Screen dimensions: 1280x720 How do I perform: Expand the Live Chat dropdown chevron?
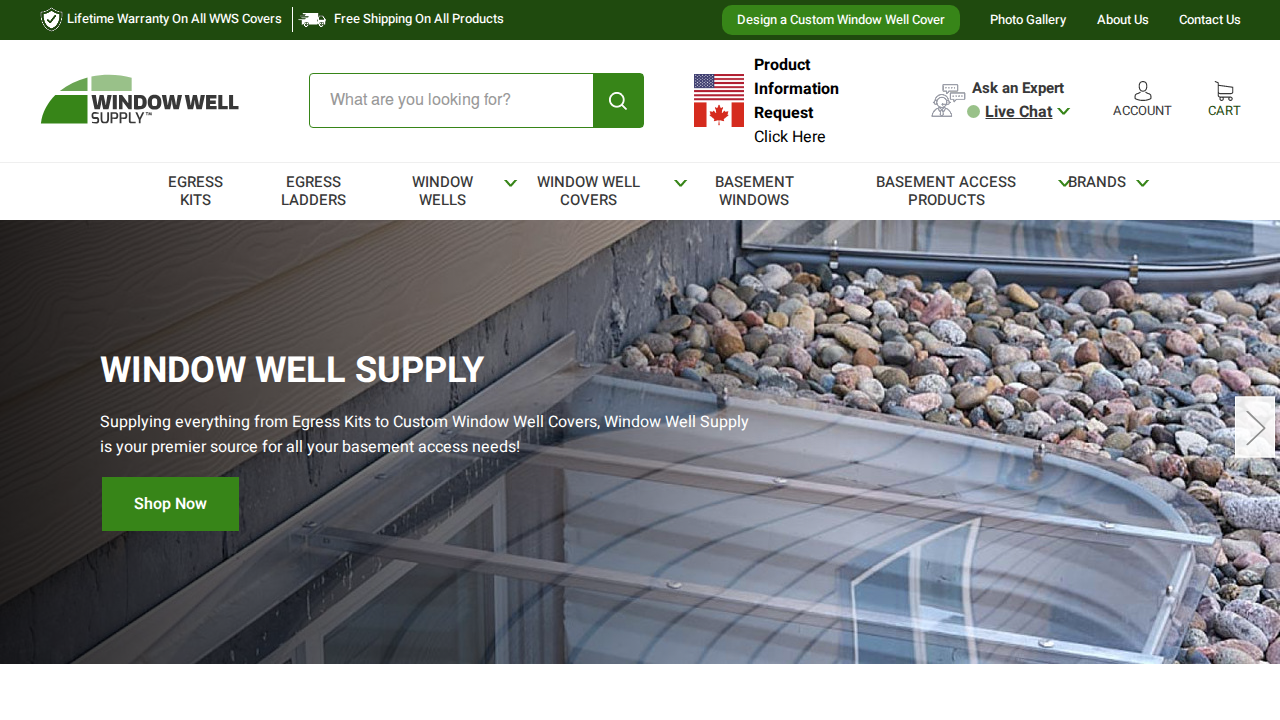tap(1063, 112)
